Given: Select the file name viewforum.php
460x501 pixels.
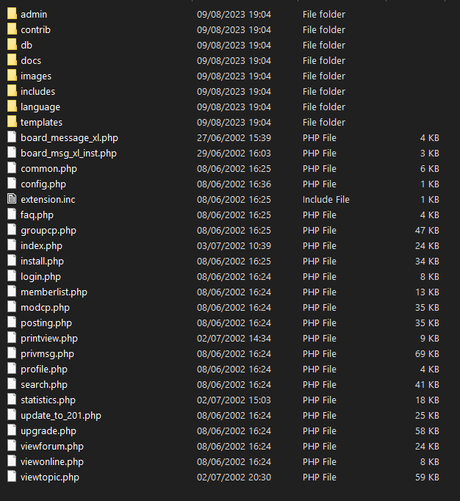Looking at the screenshot, I should point(52,447).
